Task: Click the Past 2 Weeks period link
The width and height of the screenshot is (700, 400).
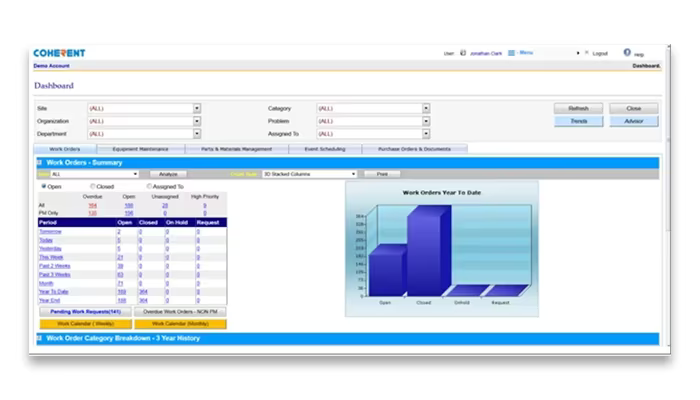Action: pyautogui.click(x=54, y=266)
